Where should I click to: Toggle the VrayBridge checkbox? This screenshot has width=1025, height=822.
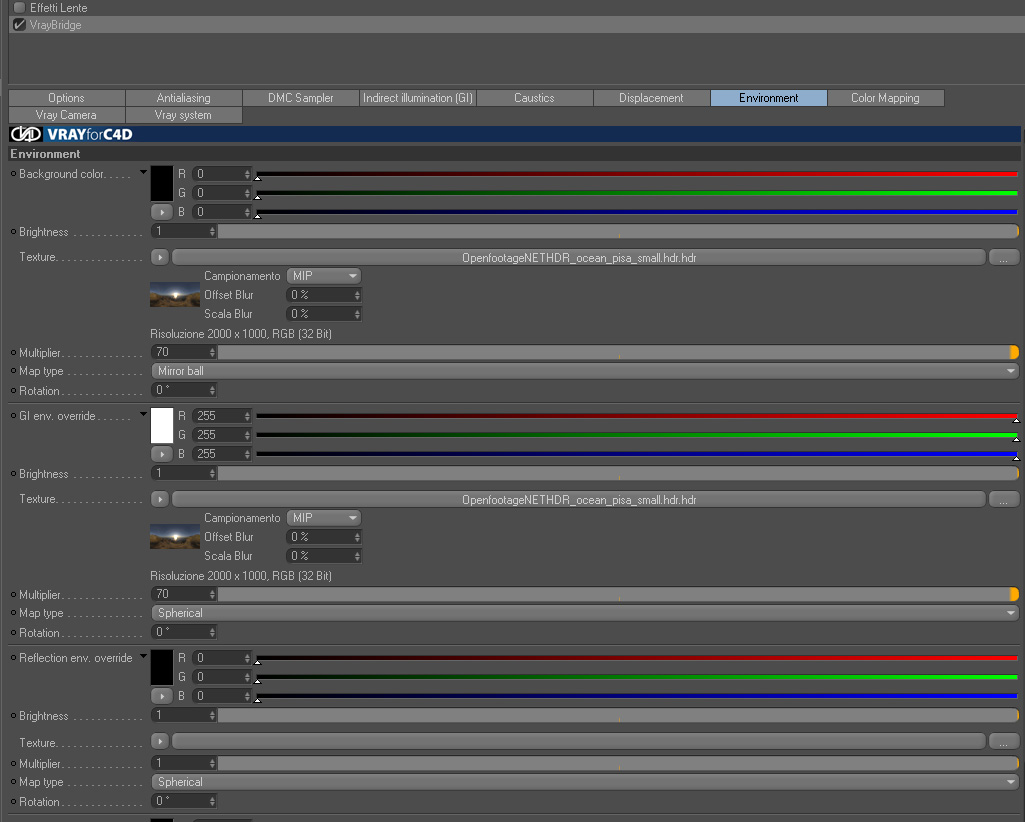(x=20, y=25)
